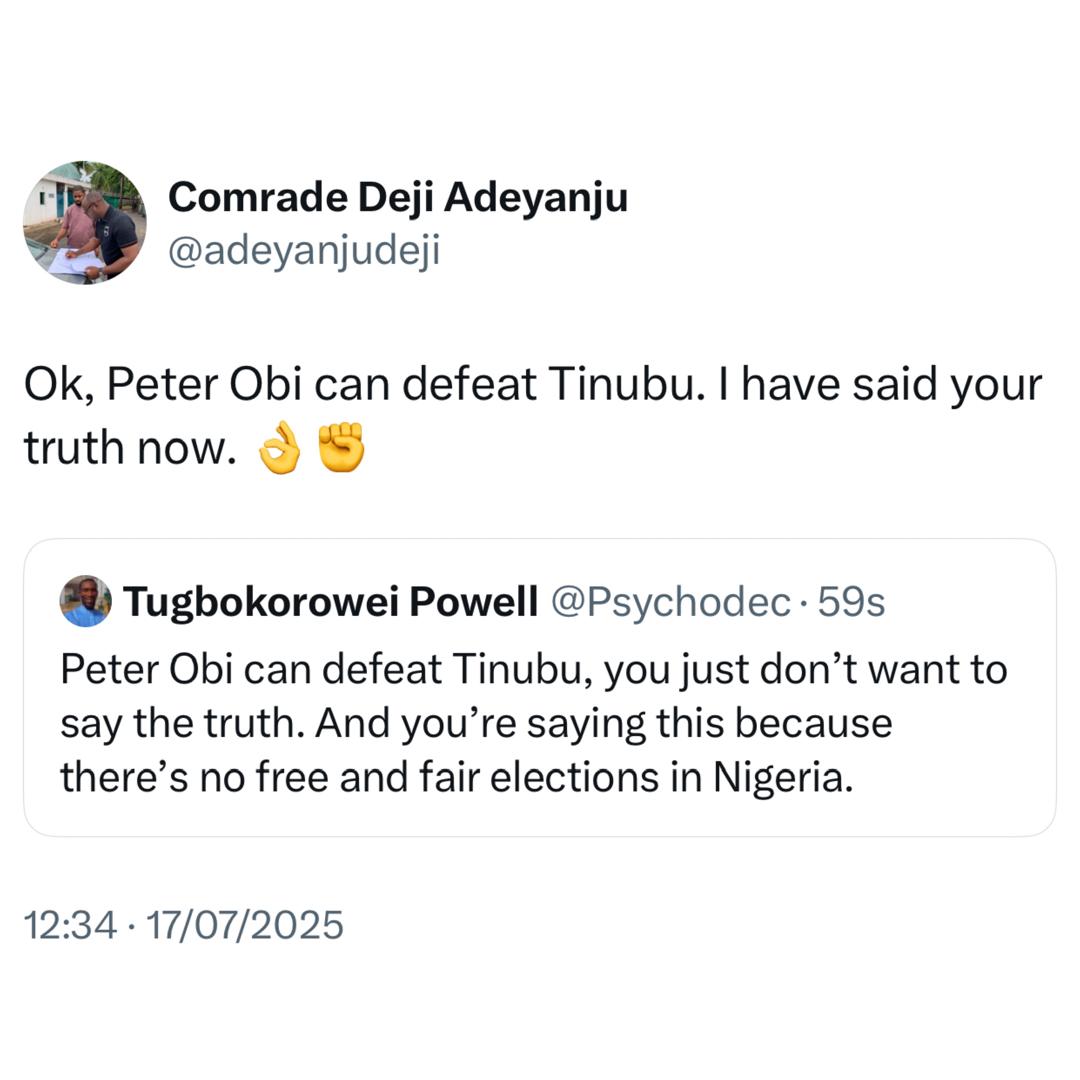
Task: Click the 59s timestamp on quoted tweet
Action: click(851, 602)
